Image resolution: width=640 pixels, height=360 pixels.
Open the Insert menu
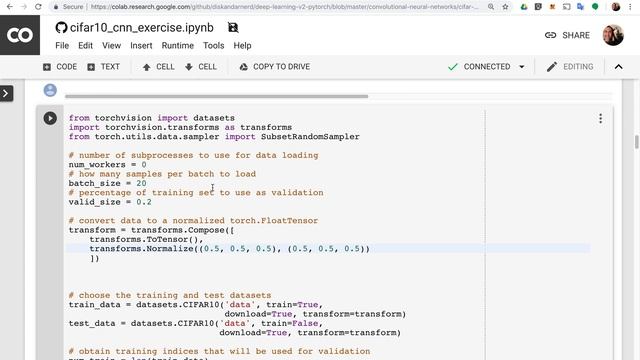click(141, 45)
